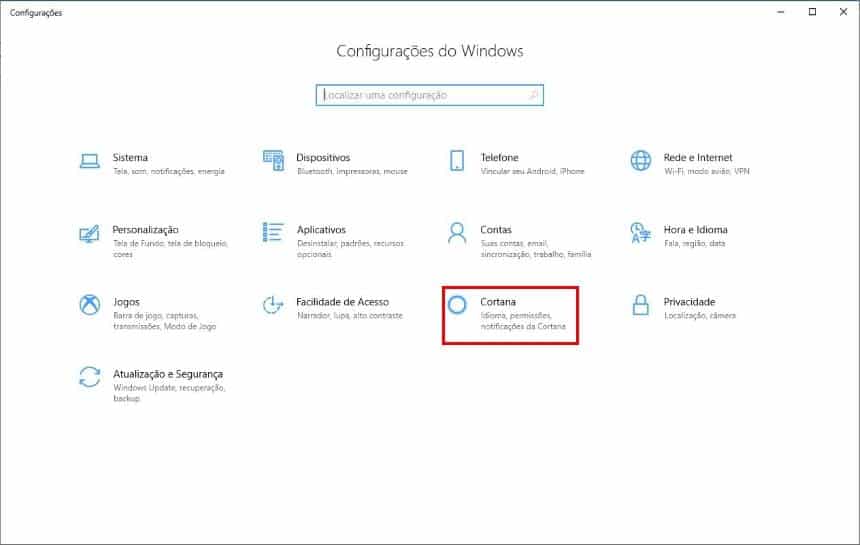Click the text 'Wi-Fi, modo avião, VPN'
The height and width of the screenshot is (545, 860).
click(706, 172)
